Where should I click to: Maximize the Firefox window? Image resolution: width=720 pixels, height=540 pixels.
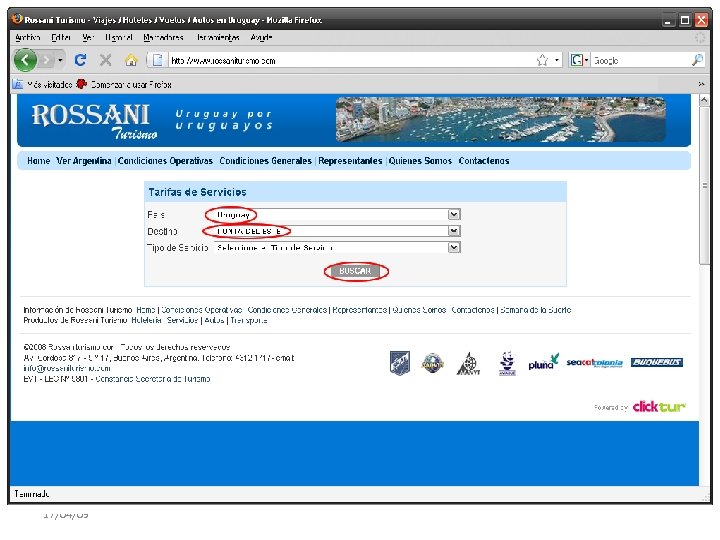click(x=685, y=20)
